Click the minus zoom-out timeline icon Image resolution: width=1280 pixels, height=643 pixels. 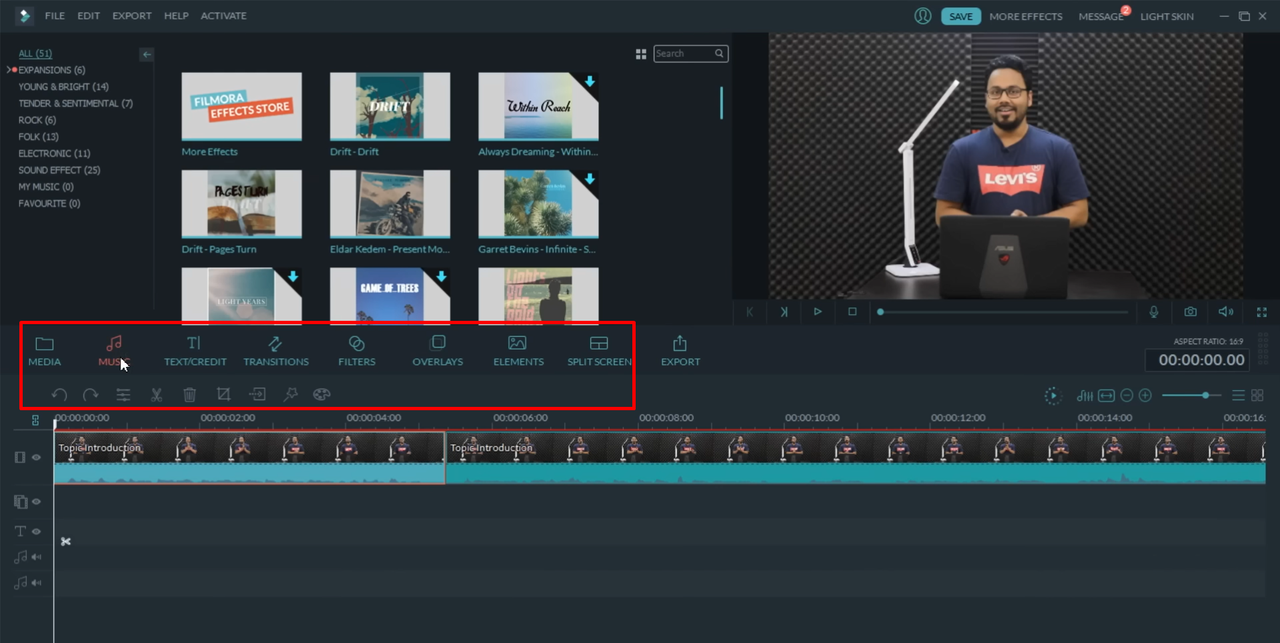[1127, 396]
